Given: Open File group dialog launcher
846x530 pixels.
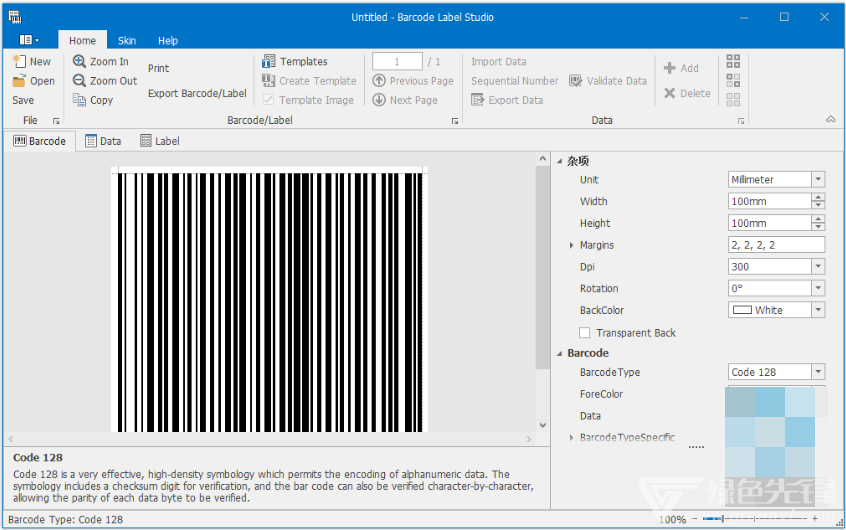Looking at the screenshot, I should pyautogui.click(x=56, y=121).
